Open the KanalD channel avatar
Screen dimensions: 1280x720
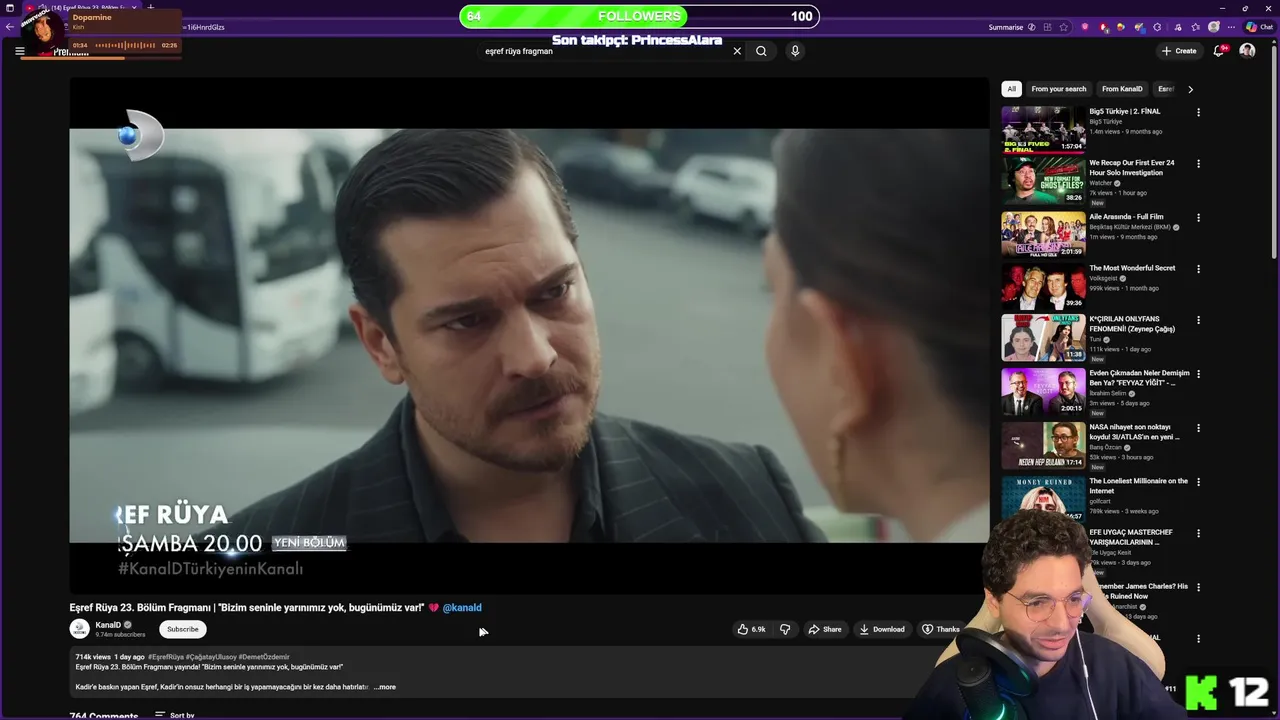coord(79,629)
